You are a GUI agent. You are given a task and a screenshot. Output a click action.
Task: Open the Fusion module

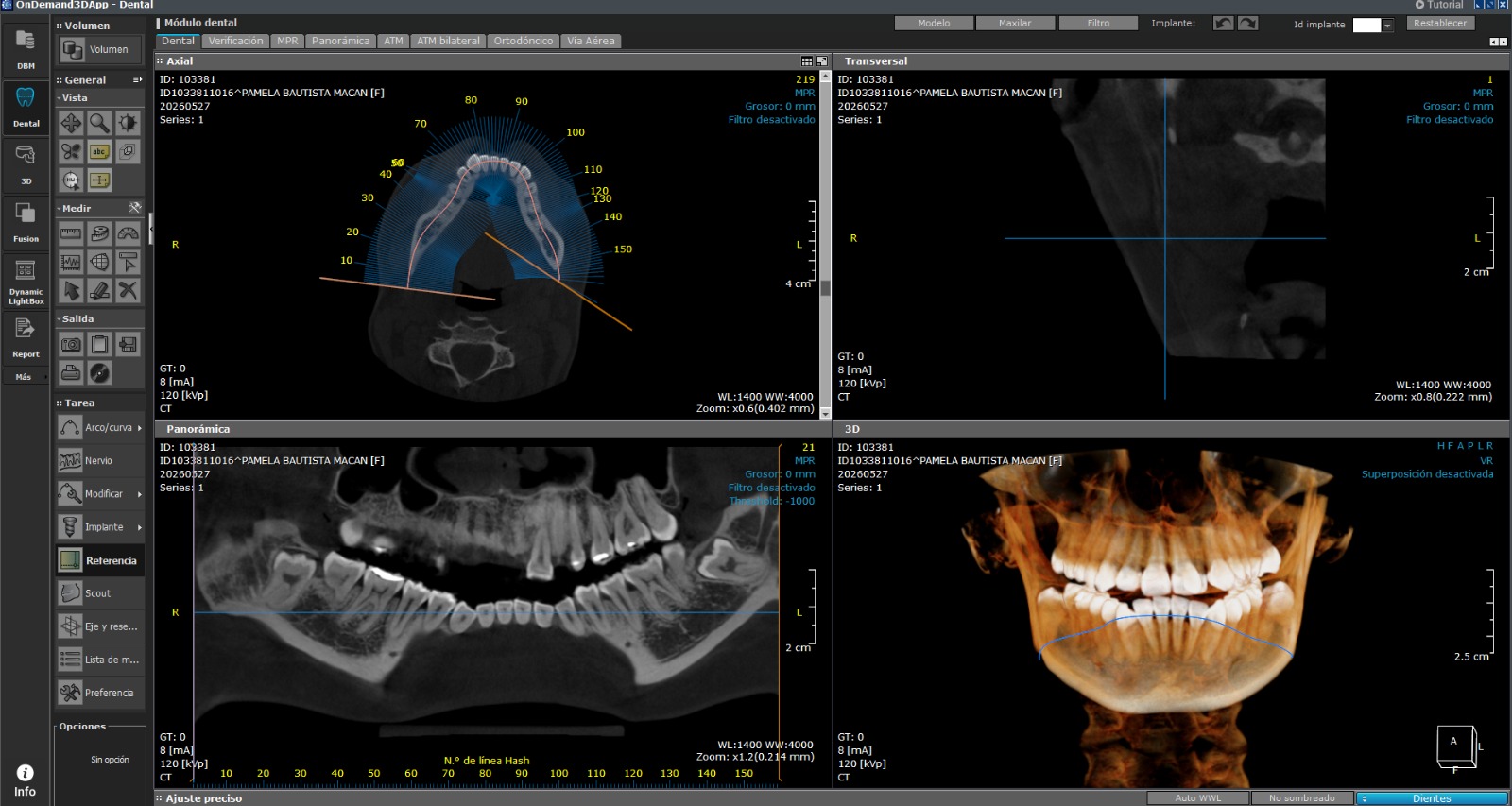(26, 222)
